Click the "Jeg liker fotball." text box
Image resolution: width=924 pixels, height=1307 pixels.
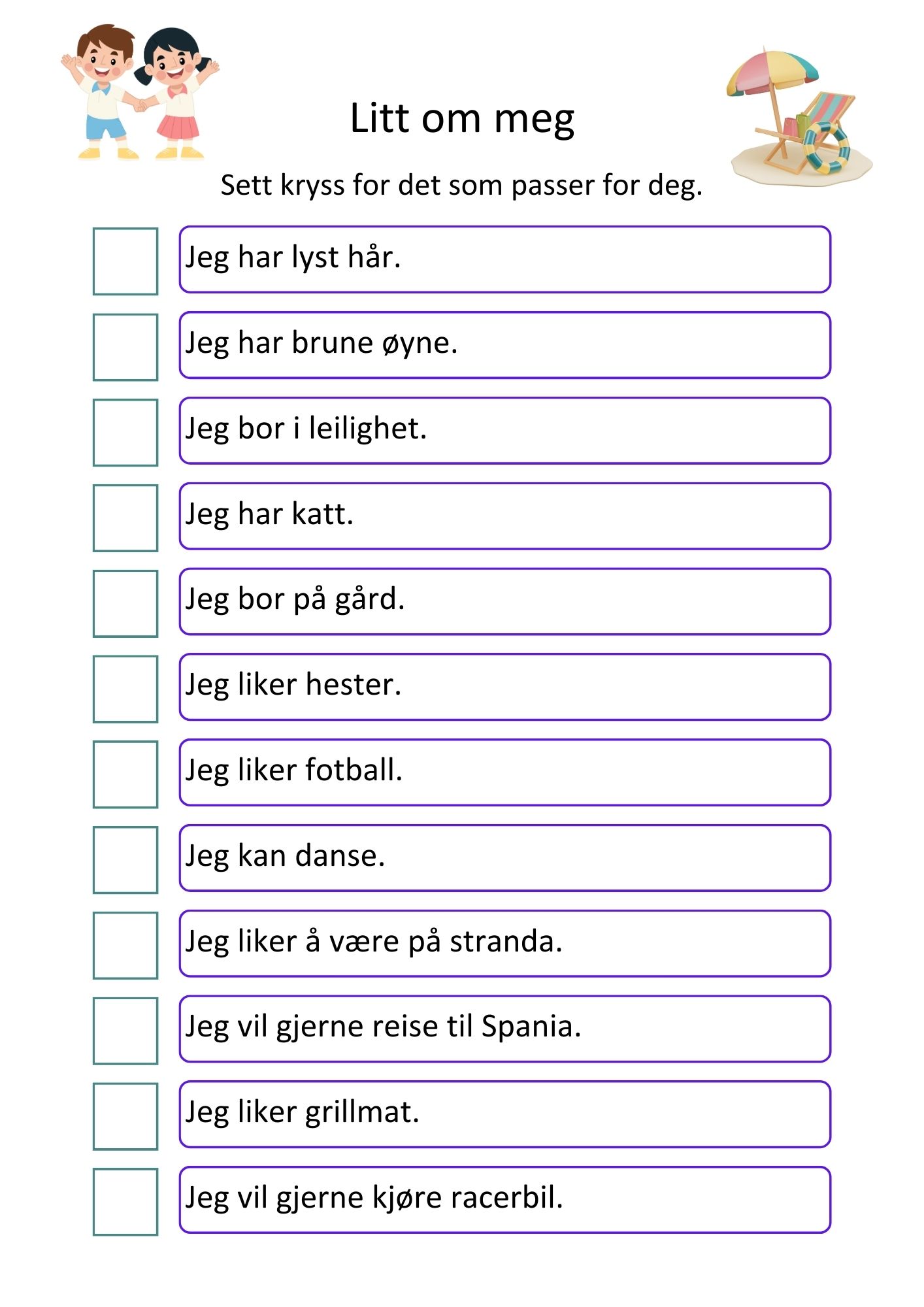click(x=505, y=772)
